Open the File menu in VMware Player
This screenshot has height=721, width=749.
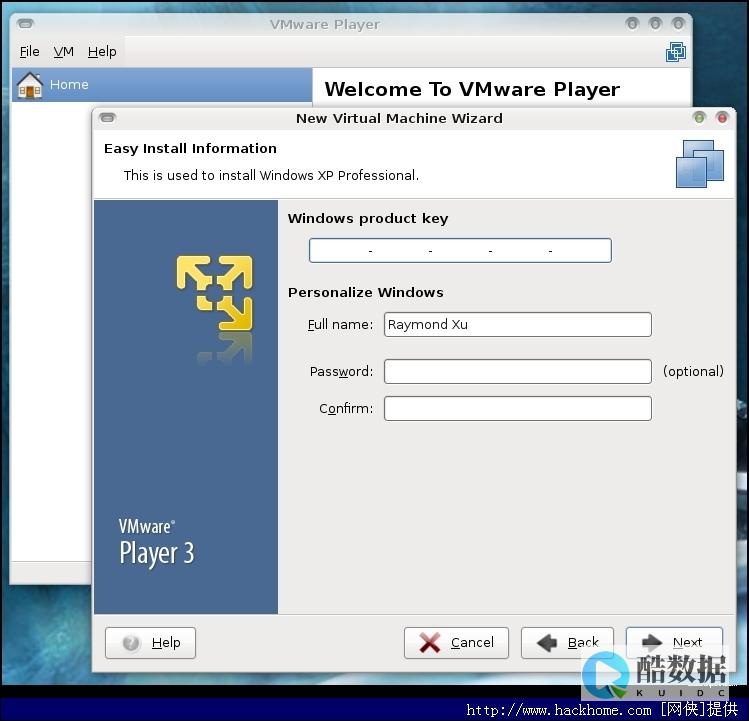[30, 51]
